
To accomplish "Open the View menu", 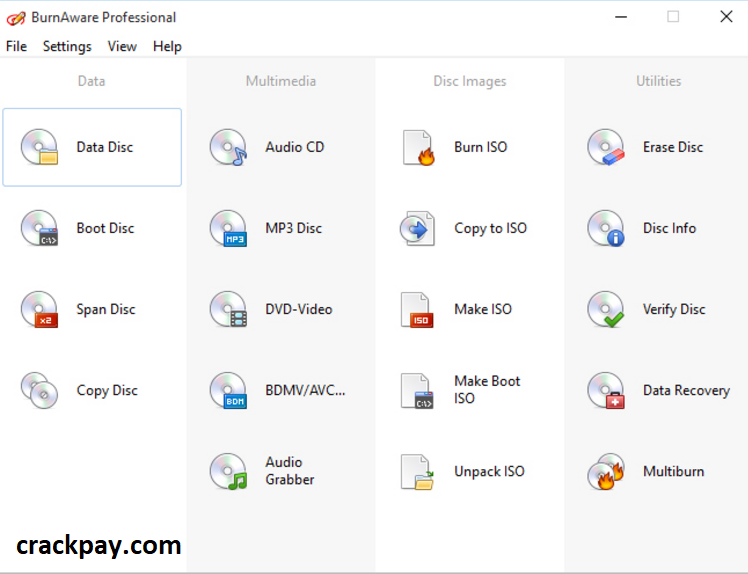I will pos(122,46).
